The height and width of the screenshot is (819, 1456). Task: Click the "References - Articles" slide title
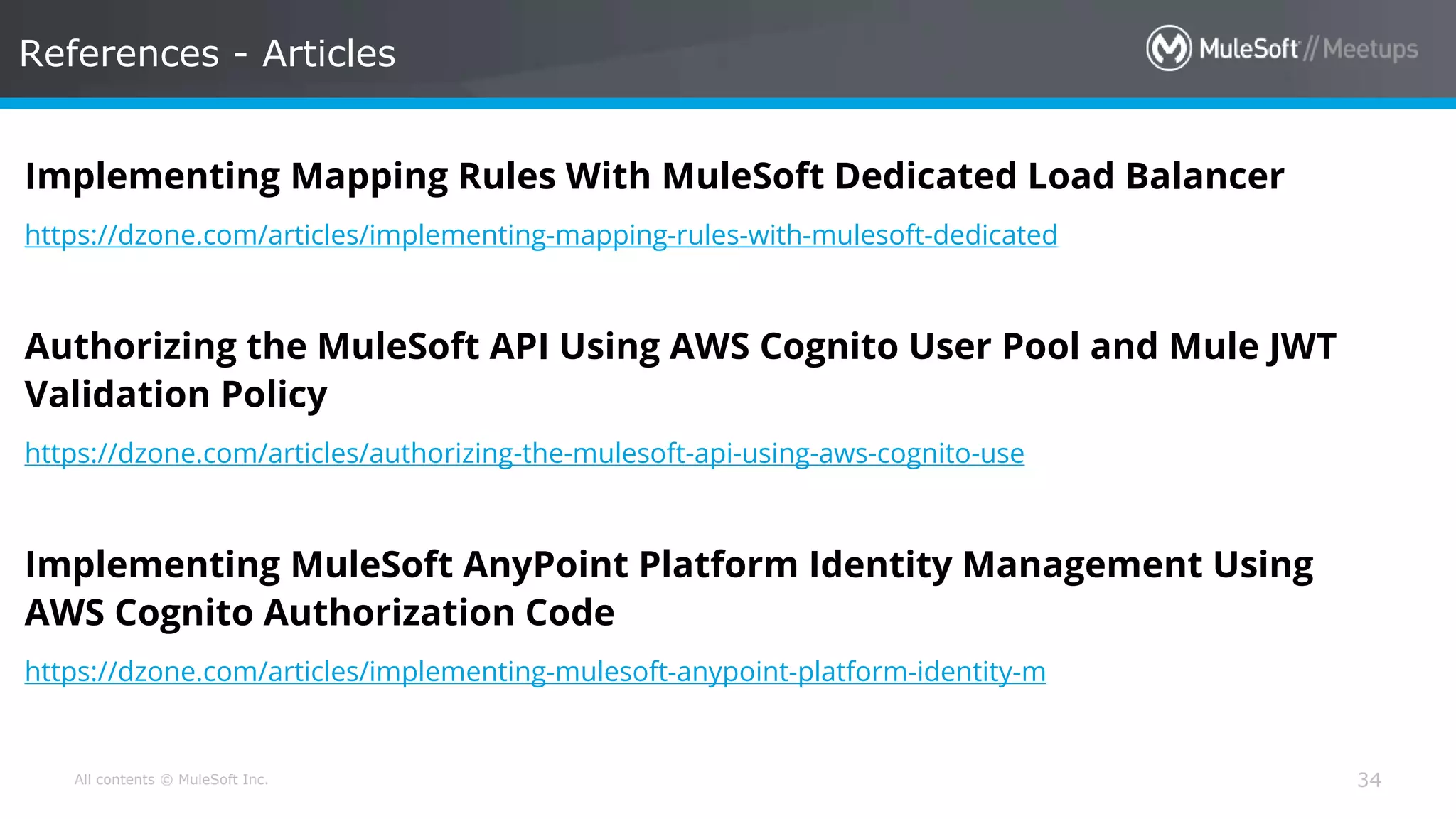207,53
